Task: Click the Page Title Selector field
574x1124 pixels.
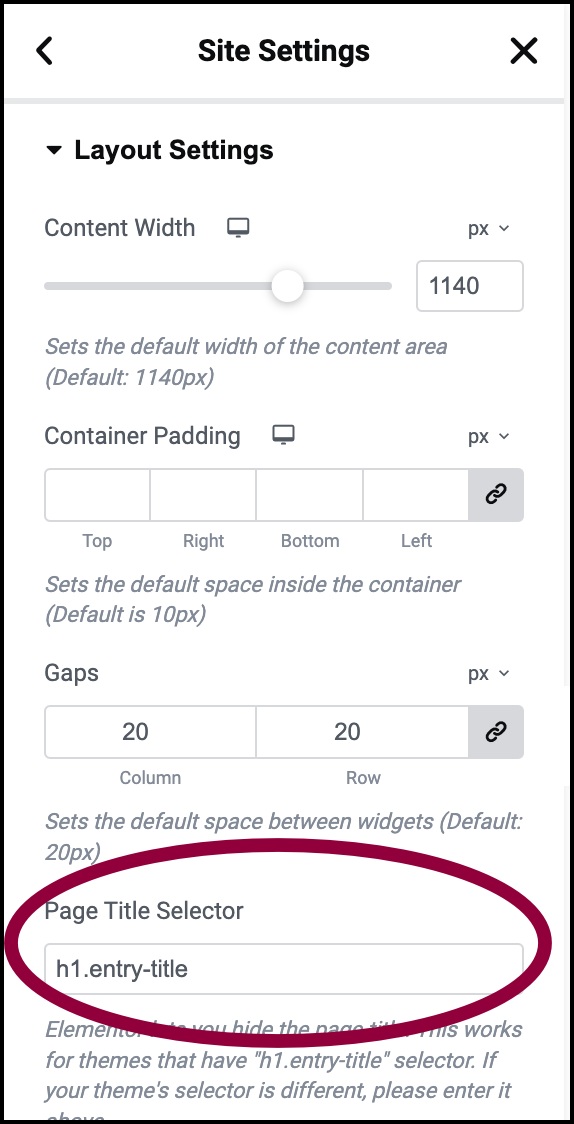Action: pos(284,969)
